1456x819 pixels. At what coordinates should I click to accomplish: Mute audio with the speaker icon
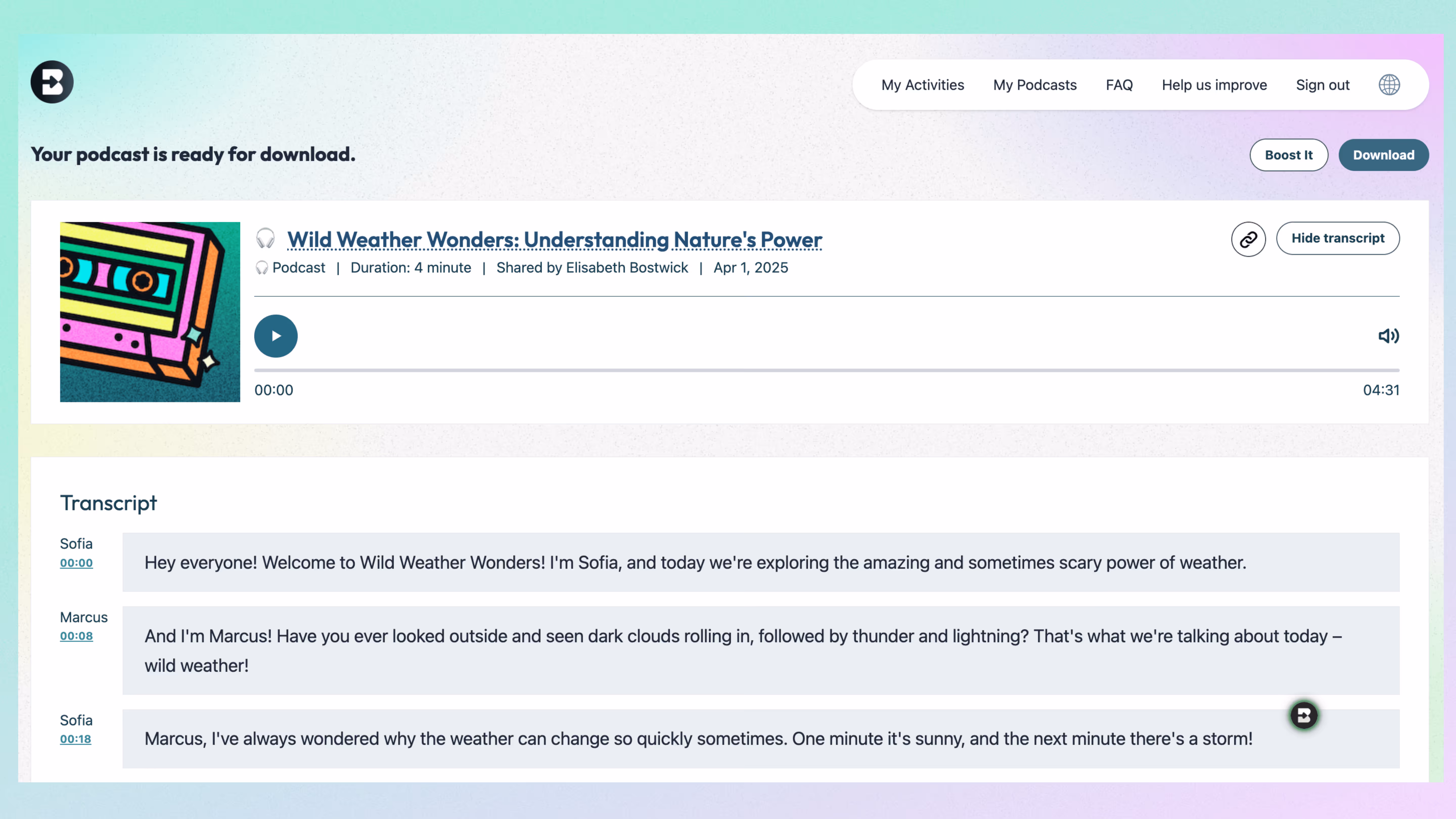pos(1388,336)
